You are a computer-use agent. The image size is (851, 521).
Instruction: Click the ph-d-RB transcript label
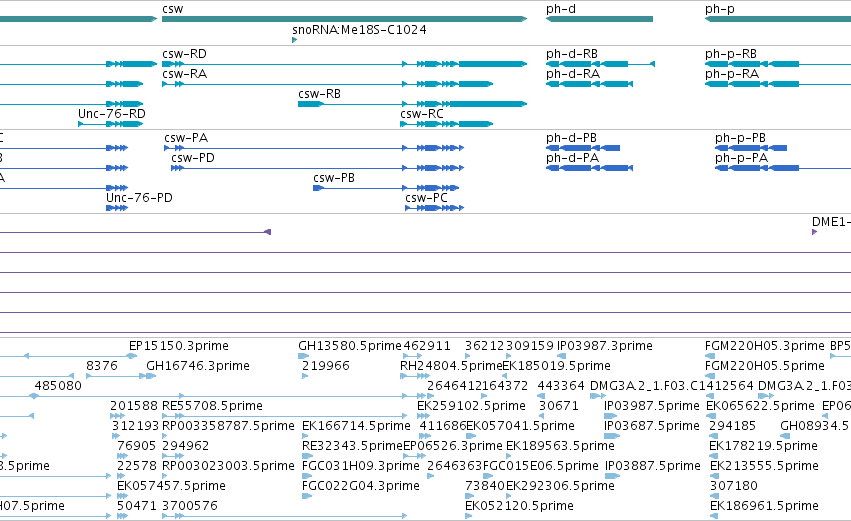point(572,54)
